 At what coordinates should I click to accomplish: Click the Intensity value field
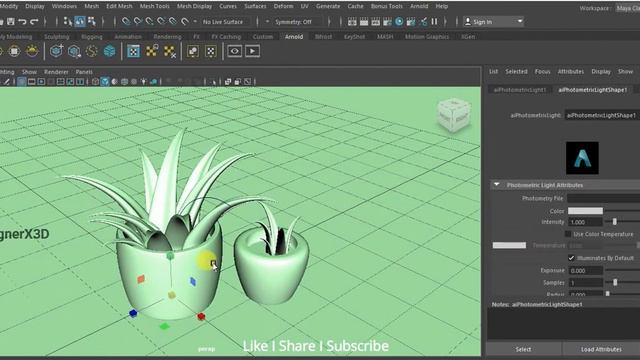(x=585, y=222)
